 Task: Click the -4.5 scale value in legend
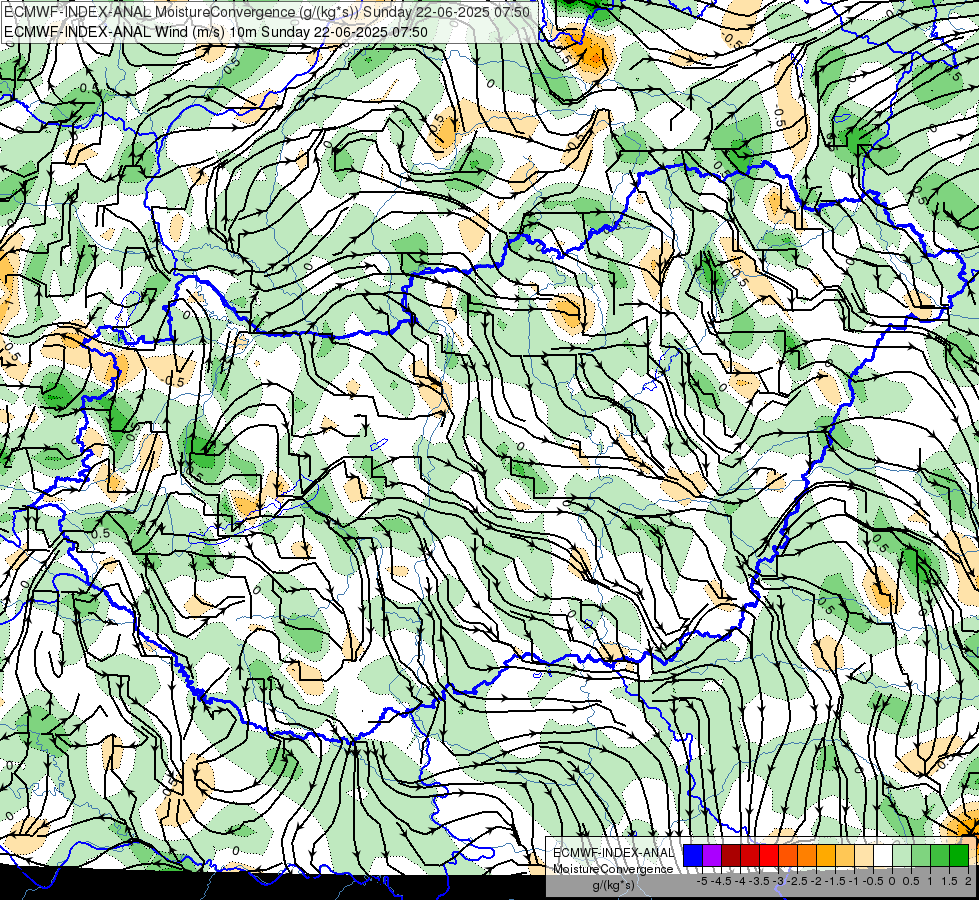tap(722, 881)
